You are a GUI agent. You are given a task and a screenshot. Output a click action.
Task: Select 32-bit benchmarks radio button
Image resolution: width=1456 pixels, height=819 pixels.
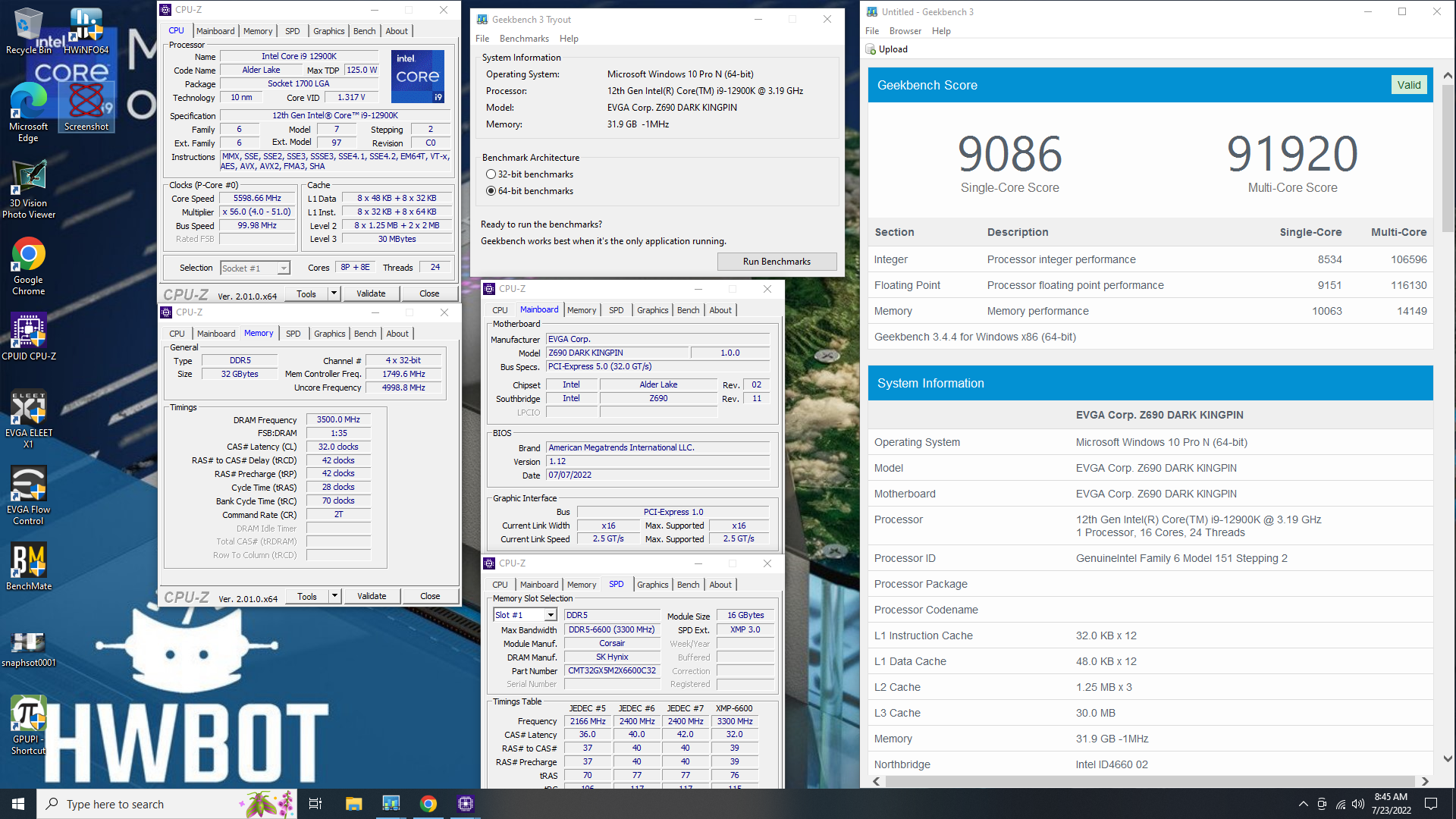[x=491, y=174]
